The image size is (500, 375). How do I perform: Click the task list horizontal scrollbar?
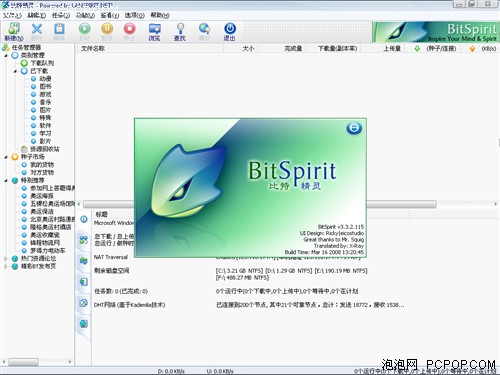259,204
